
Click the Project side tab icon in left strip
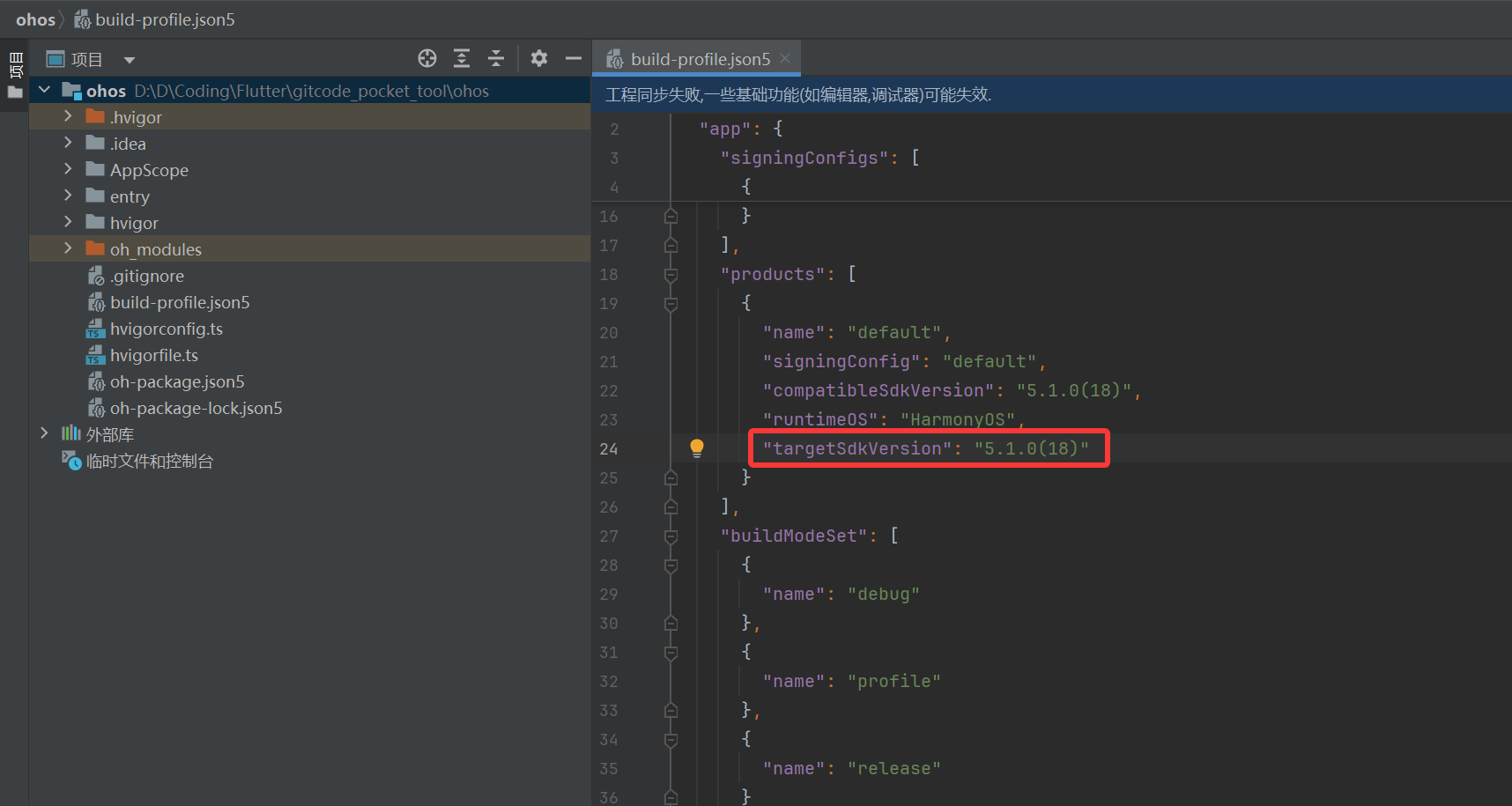(x=15, y=64)
